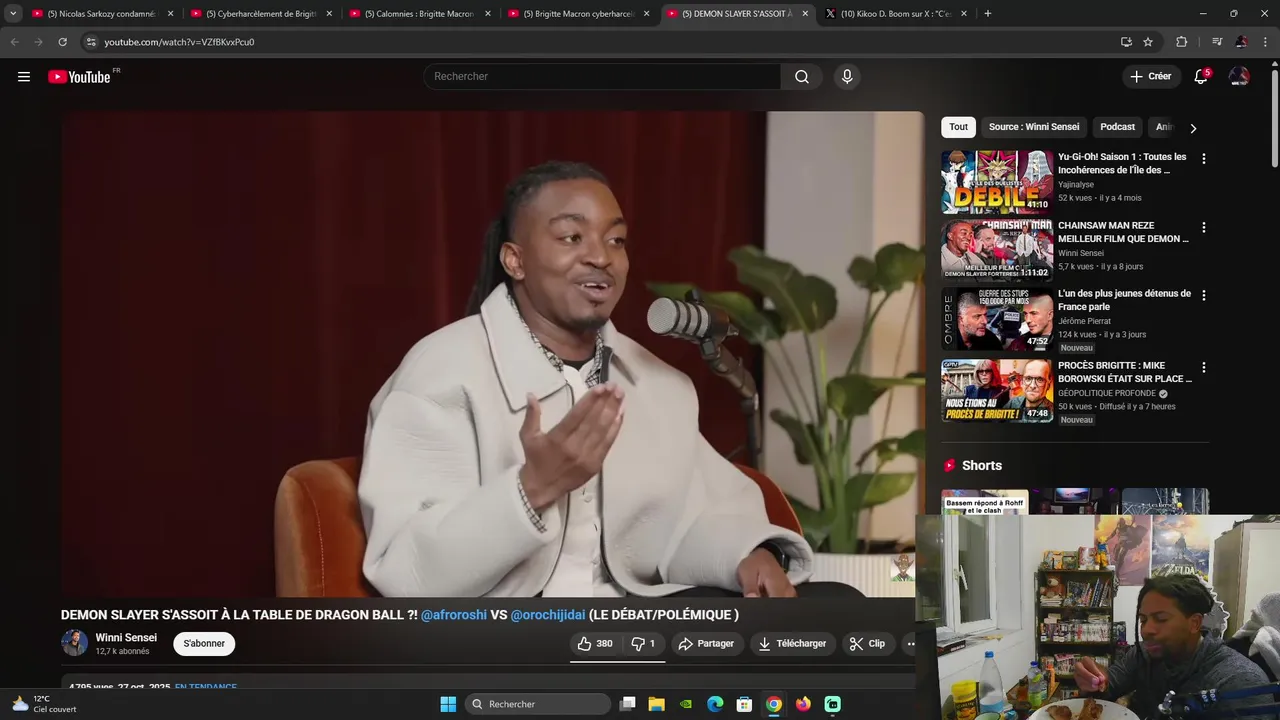Screen dimensions: 1280x720
Task: Click the Partager button
Action: pyautogui.click(x=706, y=644)
